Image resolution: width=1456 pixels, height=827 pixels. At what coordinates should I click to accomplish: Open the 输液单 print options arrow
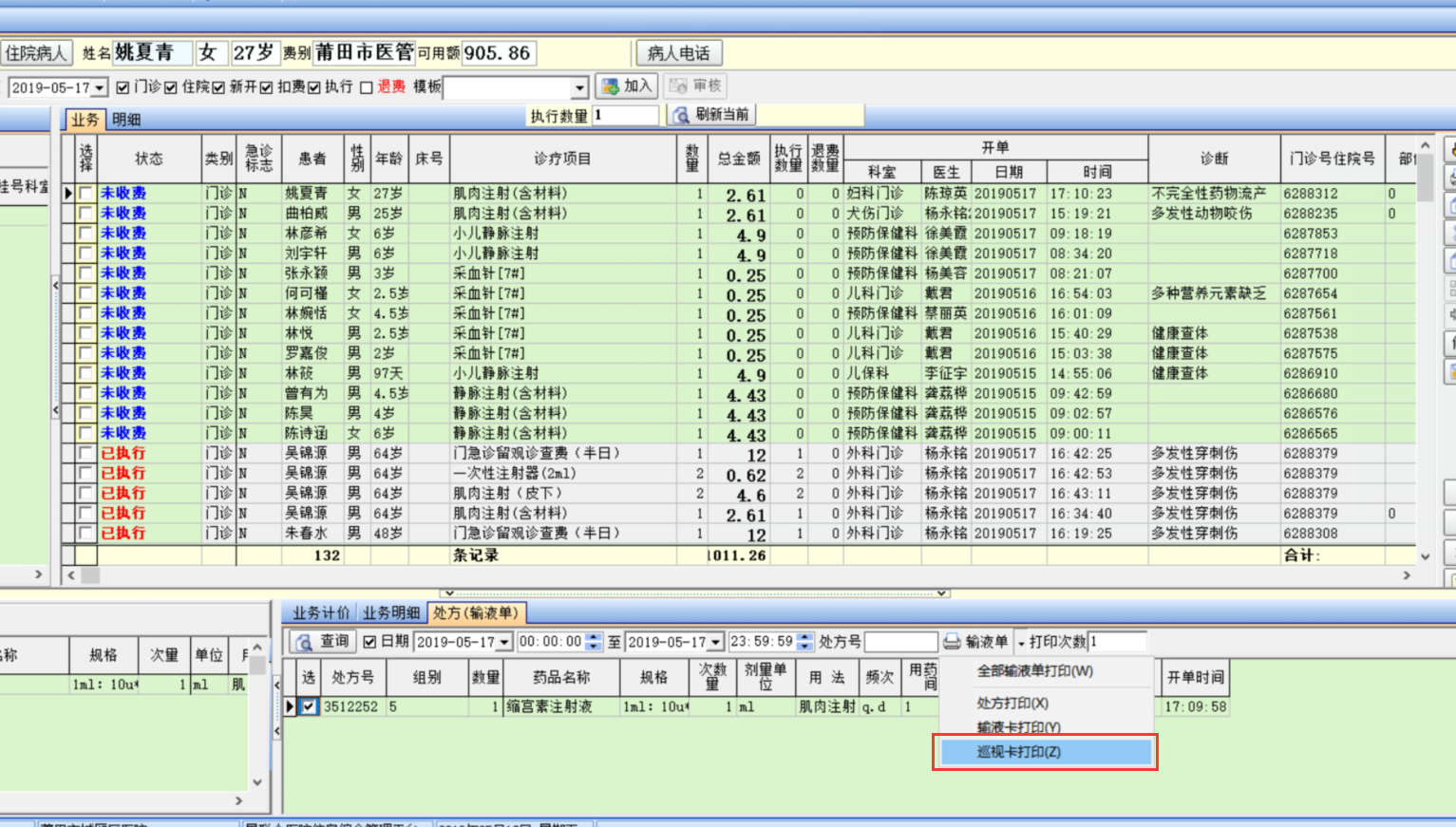1021,643
